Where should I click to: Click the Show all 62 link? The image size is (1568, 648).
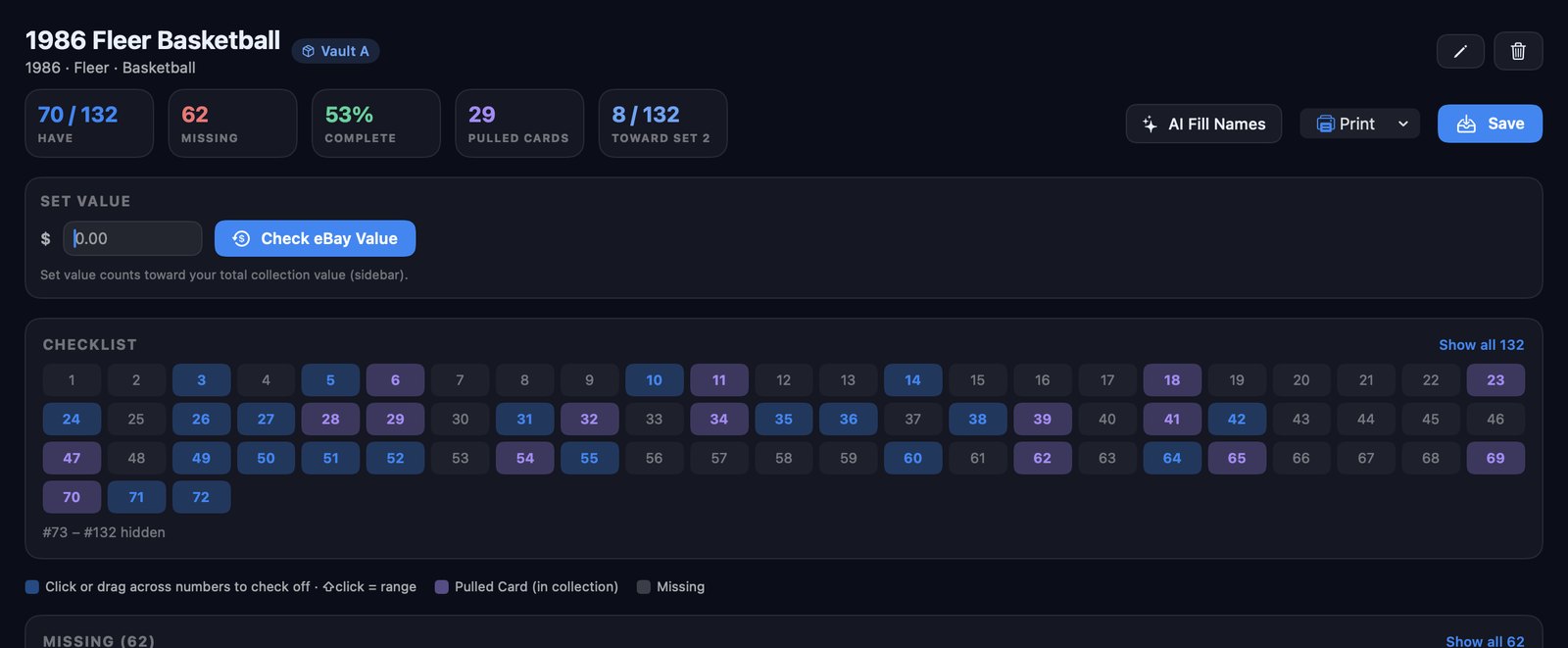click(1485, 641)
